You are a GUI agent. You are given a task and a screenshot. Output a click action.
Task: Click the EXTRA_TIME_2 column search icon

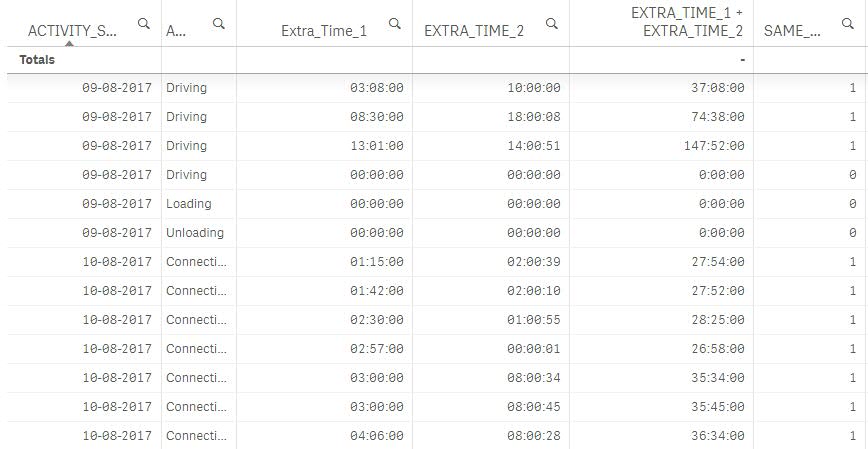point(552,22)
